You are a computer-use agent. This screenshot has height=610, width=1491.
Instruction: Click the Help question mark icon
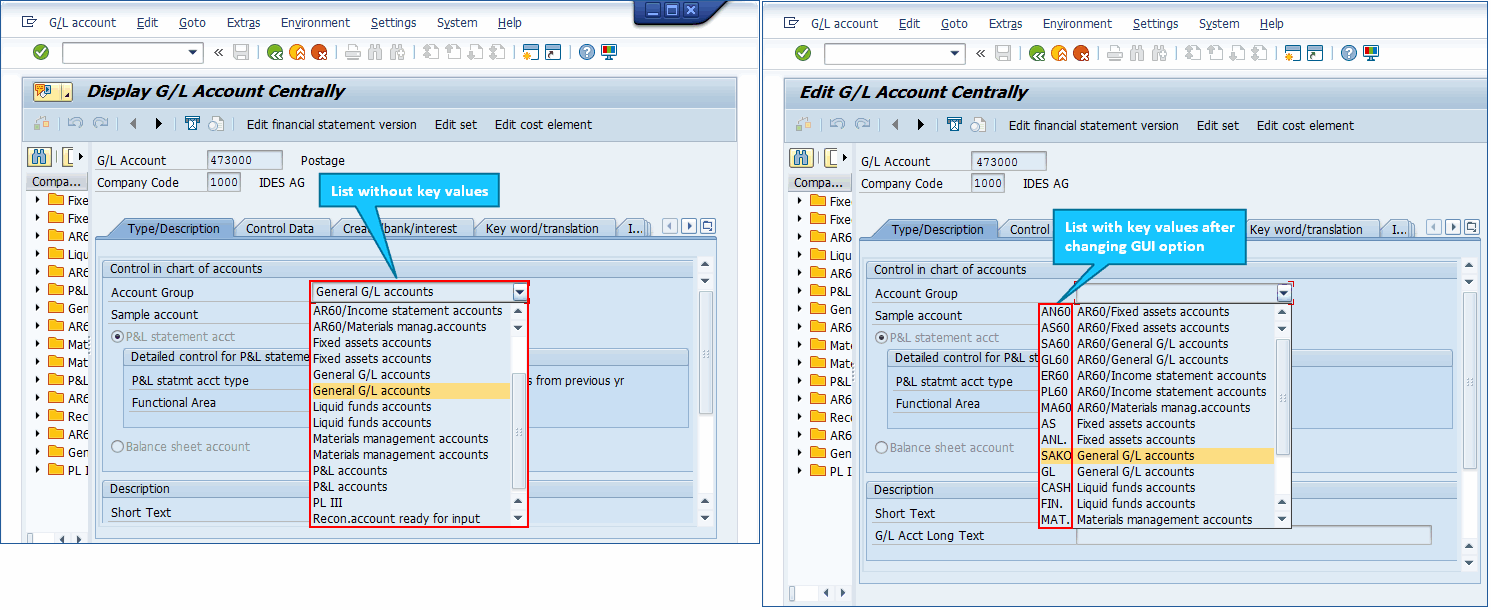(x=587, y=52)
